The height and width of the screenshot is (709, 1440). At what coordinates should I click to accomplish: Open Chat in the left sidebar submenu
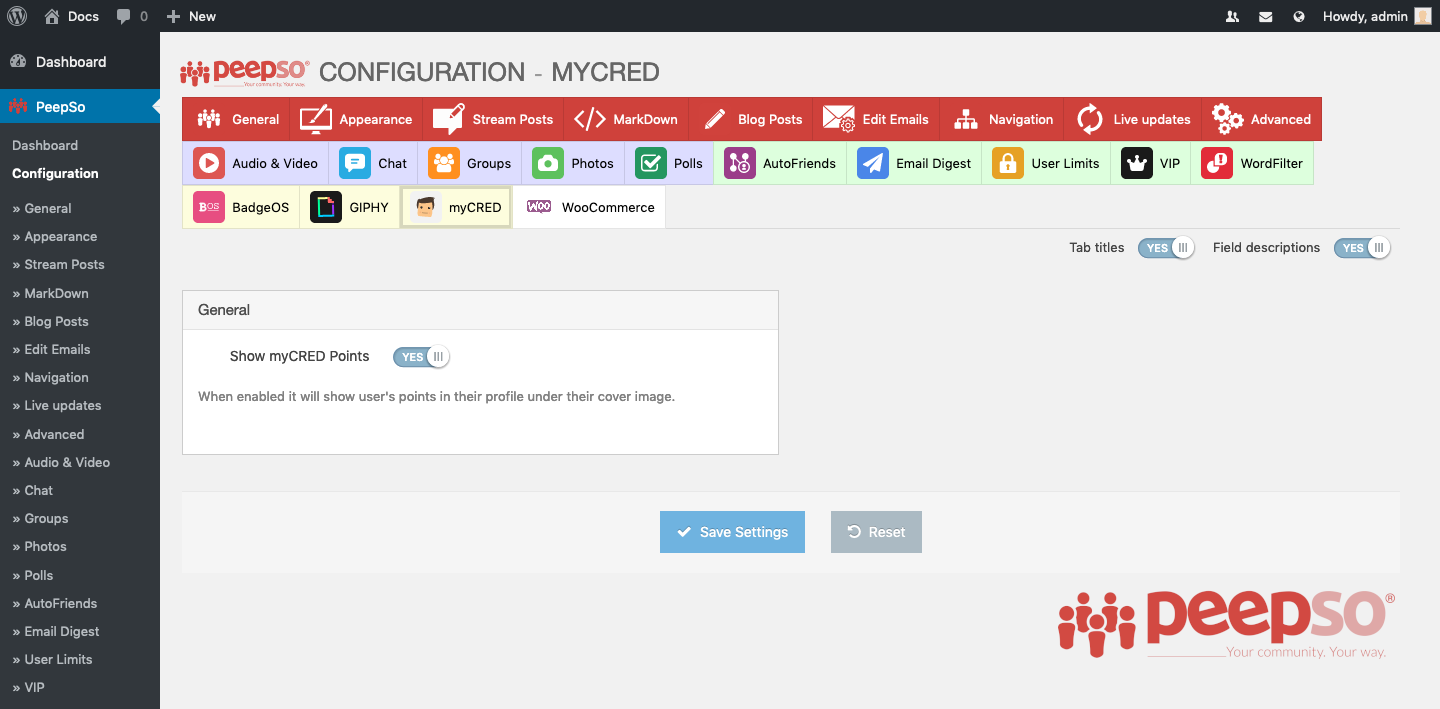(x=33, y=490)
